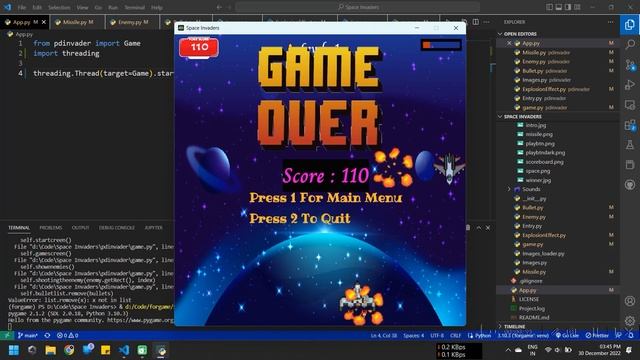Open the Remote Explorer view icon
The width and height of the screenshot is (640, 360).
point(630,105)
